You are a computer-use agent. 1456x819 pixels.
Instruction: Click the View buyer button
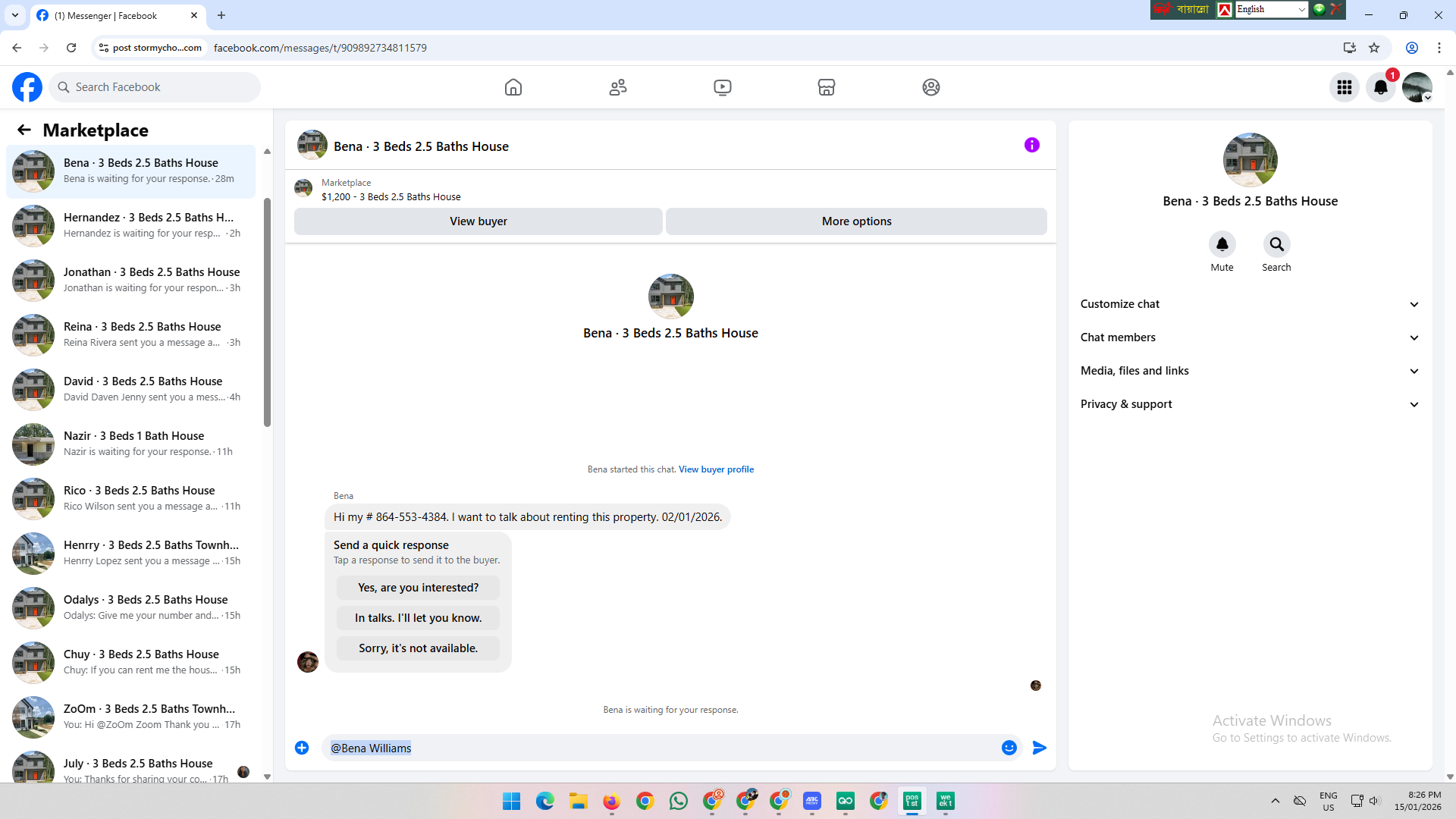tap(479, 221)
